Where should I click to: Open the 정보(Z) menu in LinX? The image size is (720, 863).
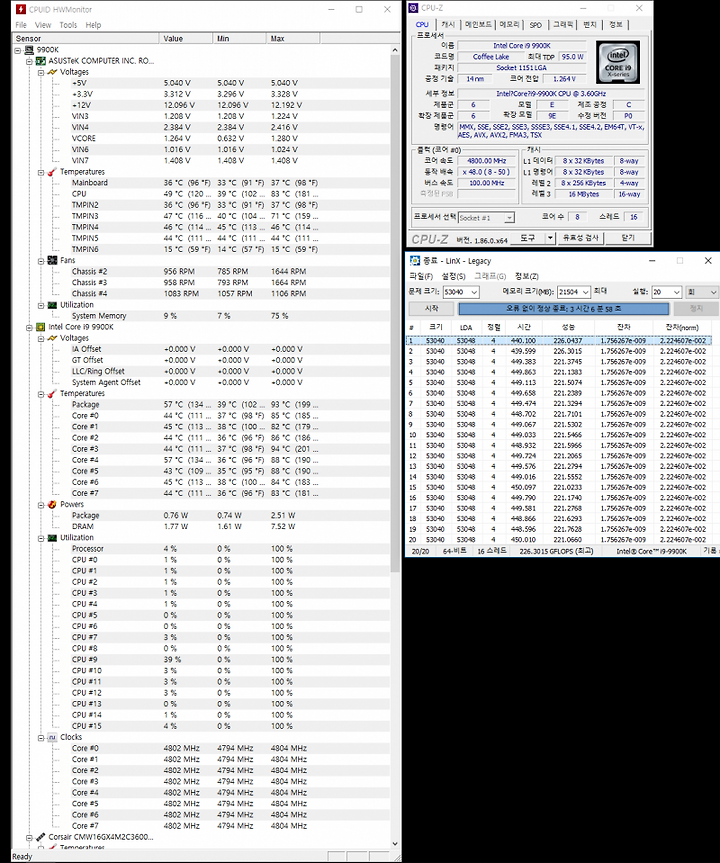527,276
